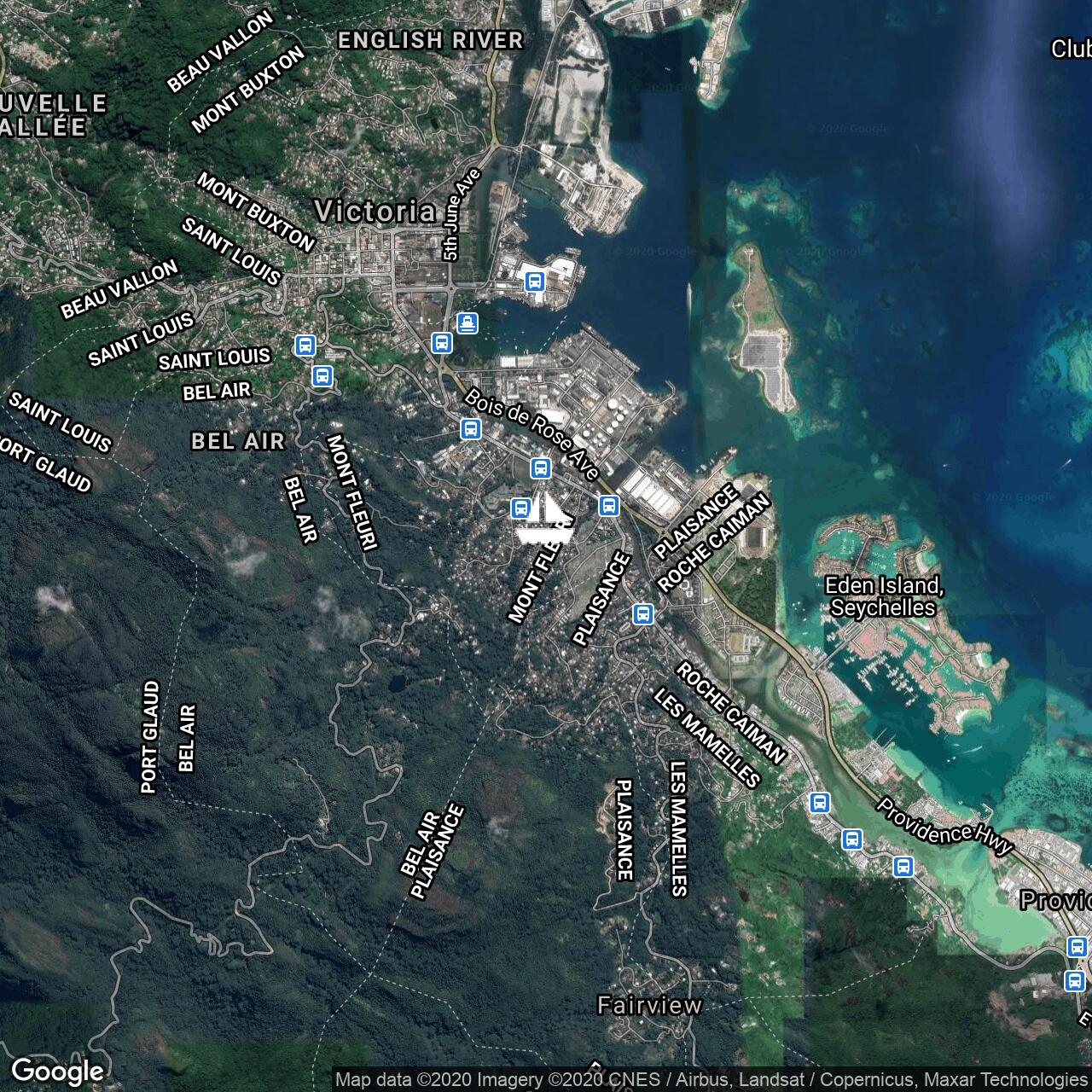Click the Google logo

point(57,1071)
